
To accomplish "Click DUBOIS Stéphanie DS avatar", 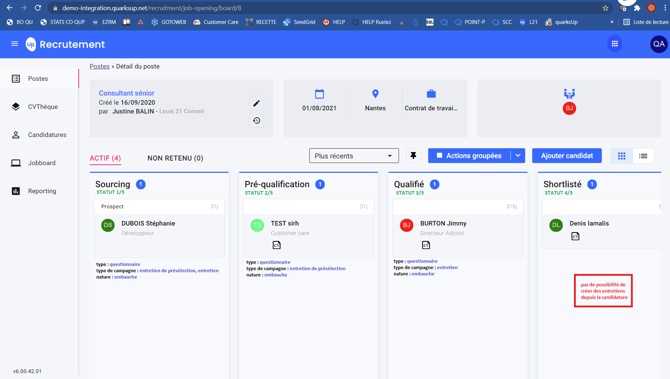I will coord(108,225).
